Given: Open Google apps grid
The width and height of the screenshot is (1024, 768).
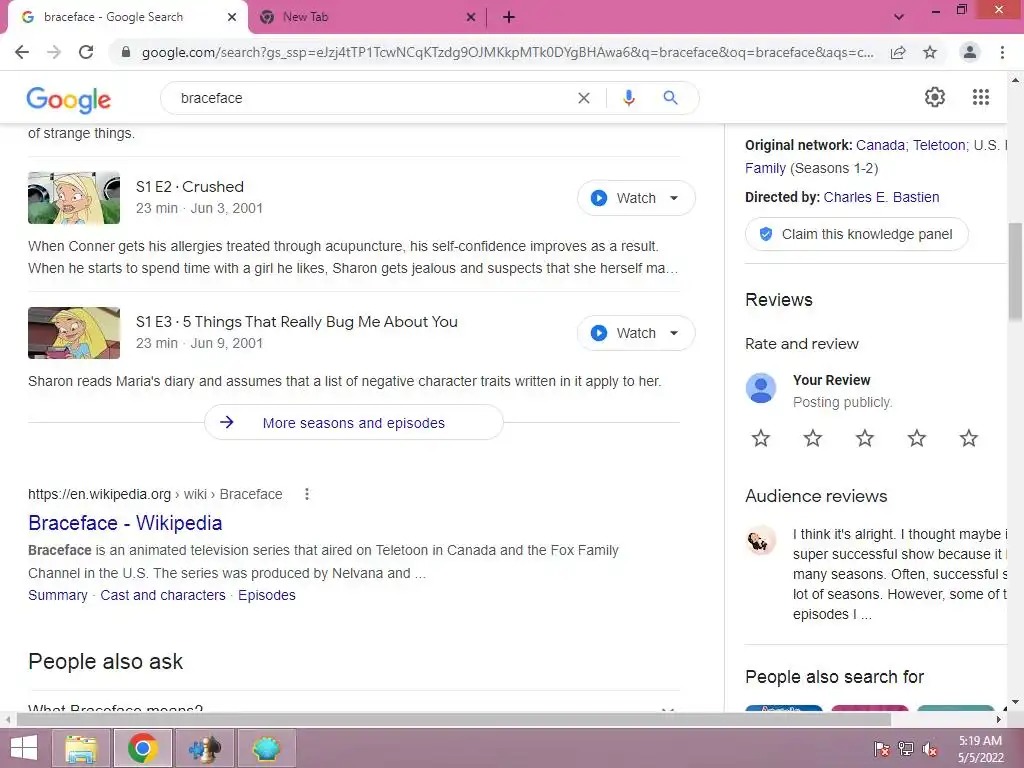Looking at the screenshot, I should pos(980,97).
